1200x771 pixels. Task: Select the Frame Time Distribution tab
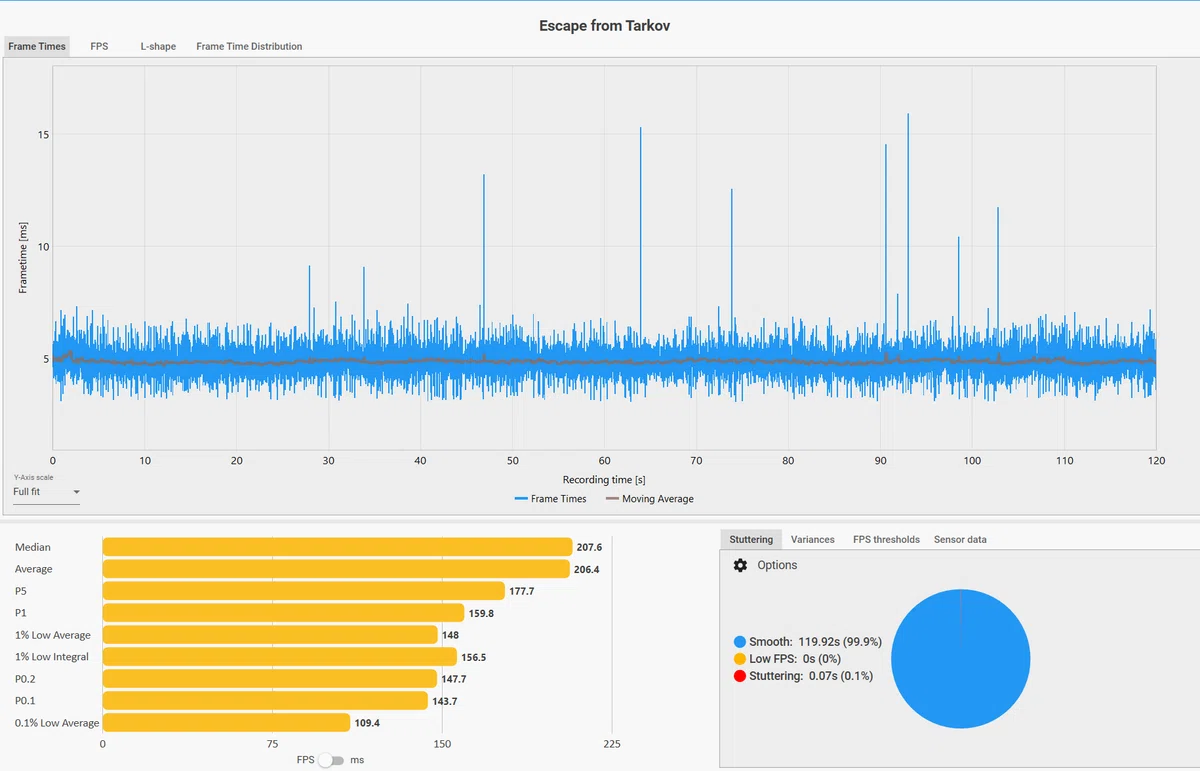click(x=249, y=46)
